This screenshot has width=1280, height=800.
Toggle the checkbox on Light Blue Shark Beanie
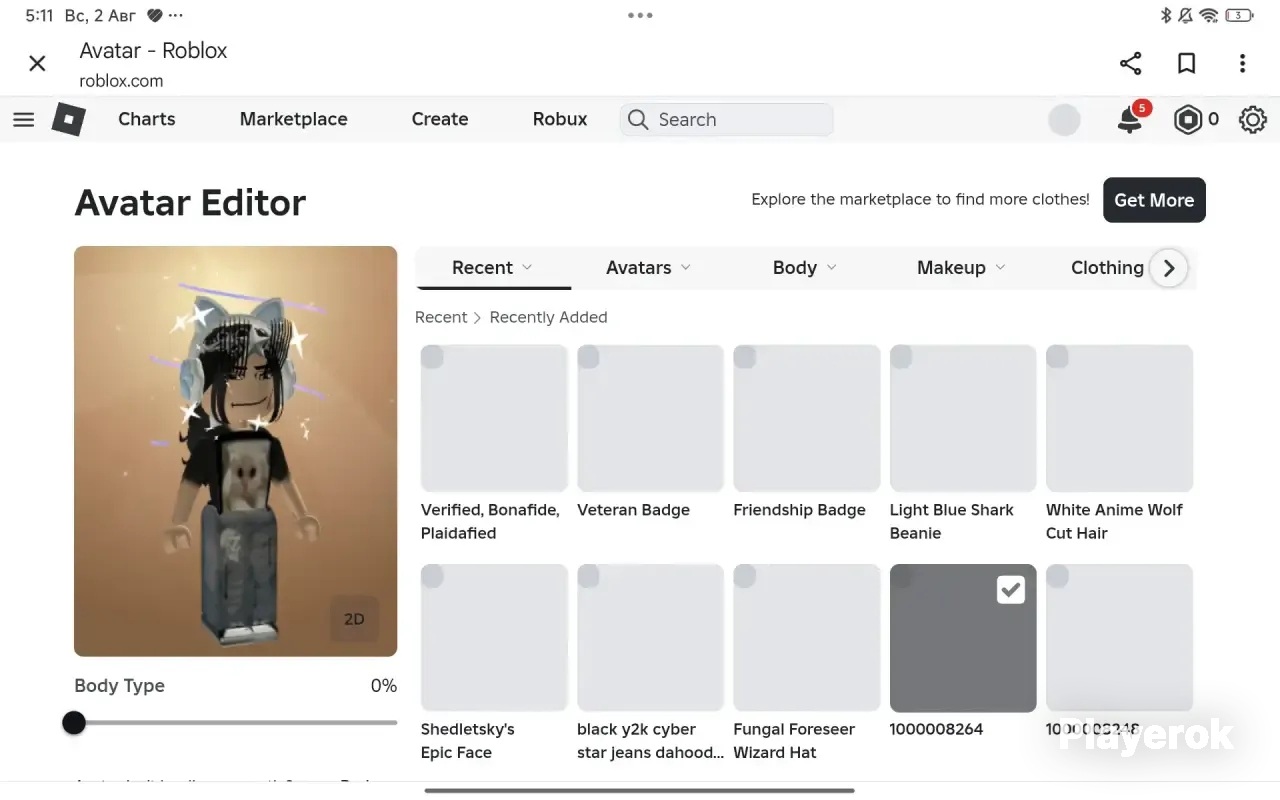pos(901,357)
